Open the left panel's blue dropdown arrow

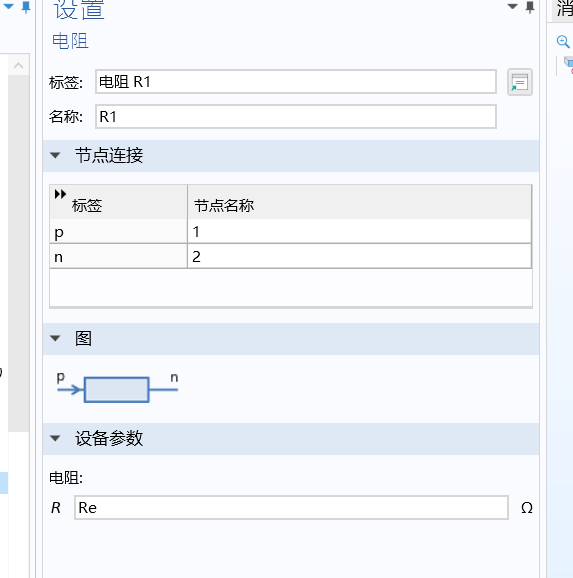point(8,6)
